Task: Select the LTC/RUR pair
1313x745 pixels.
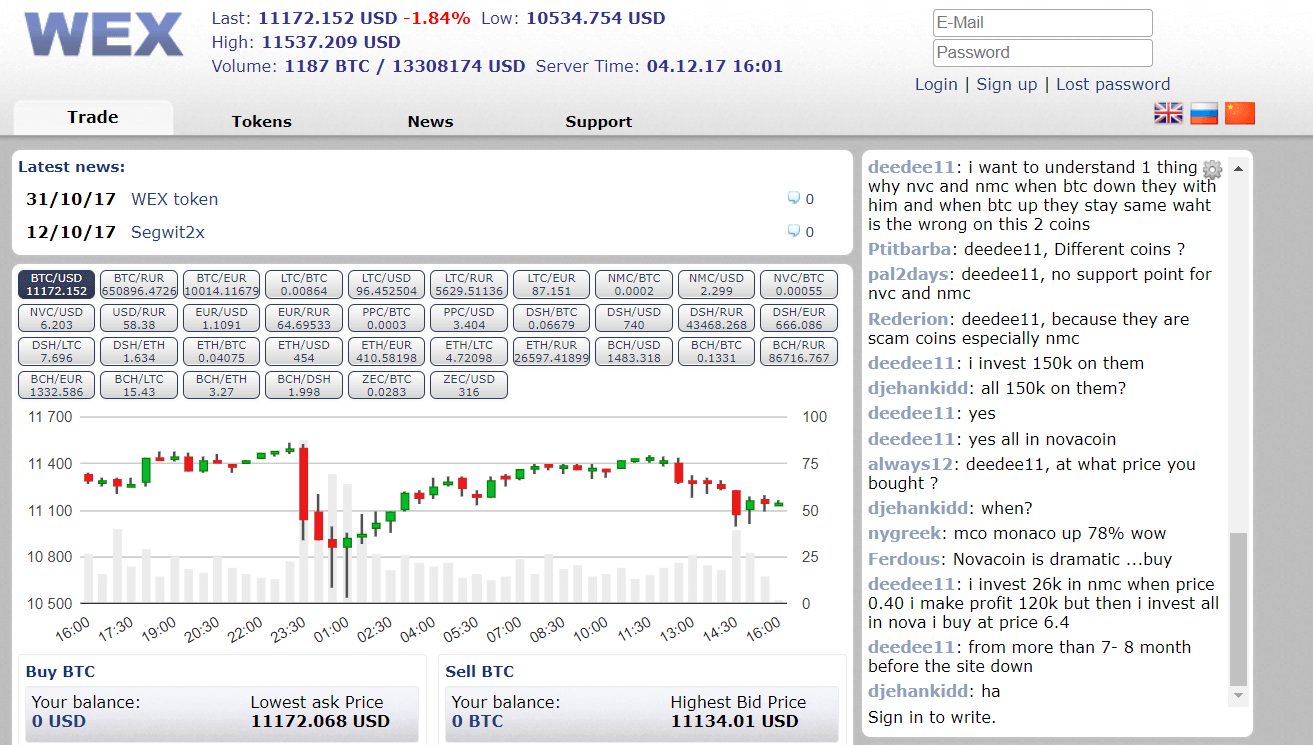Action: [x=469, y=284]
